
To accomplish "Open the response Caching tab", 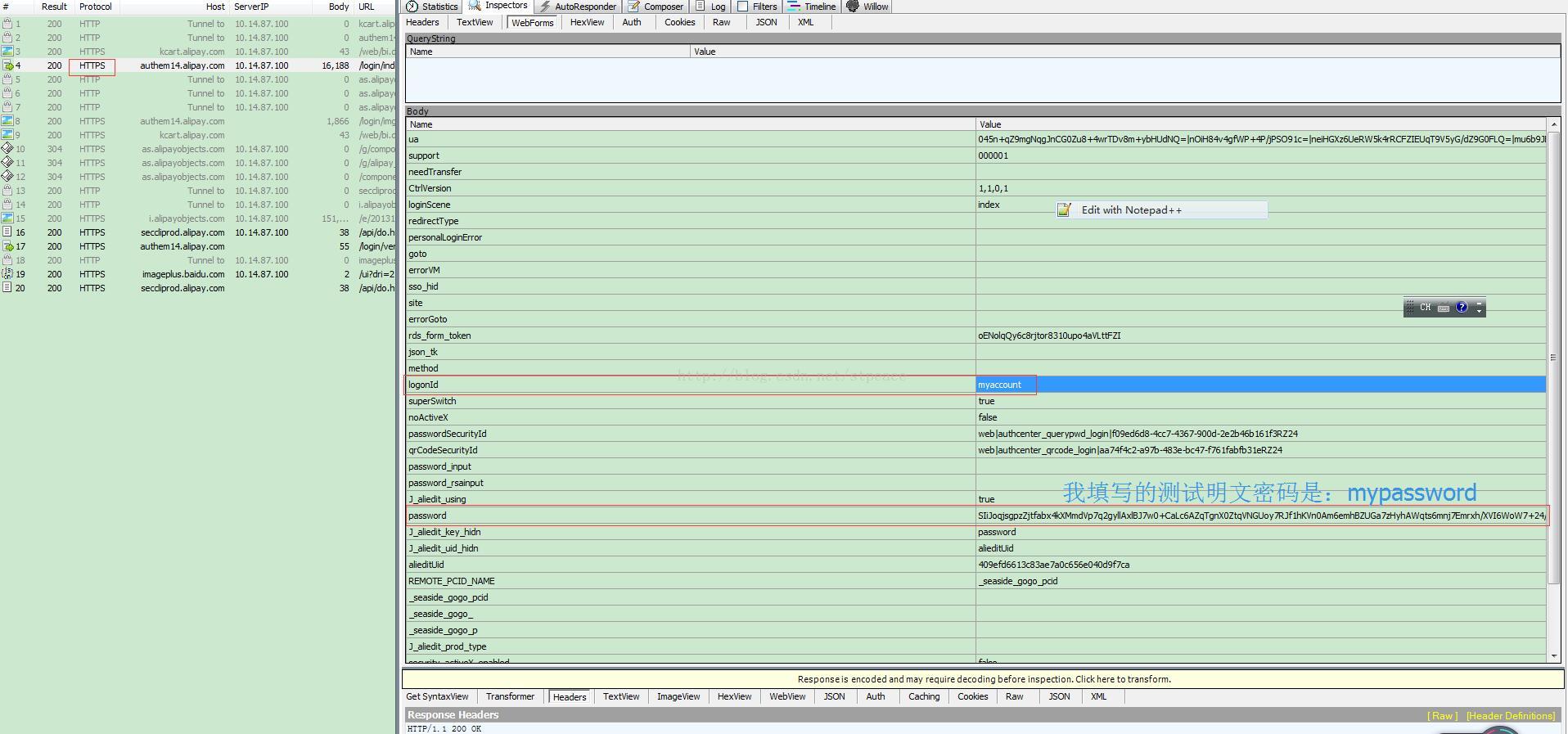I will pyautogui.click(x=924, y=697).
